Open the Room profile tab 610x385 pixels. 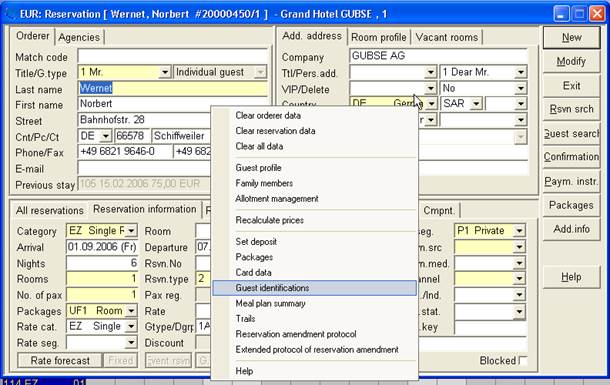379,37
